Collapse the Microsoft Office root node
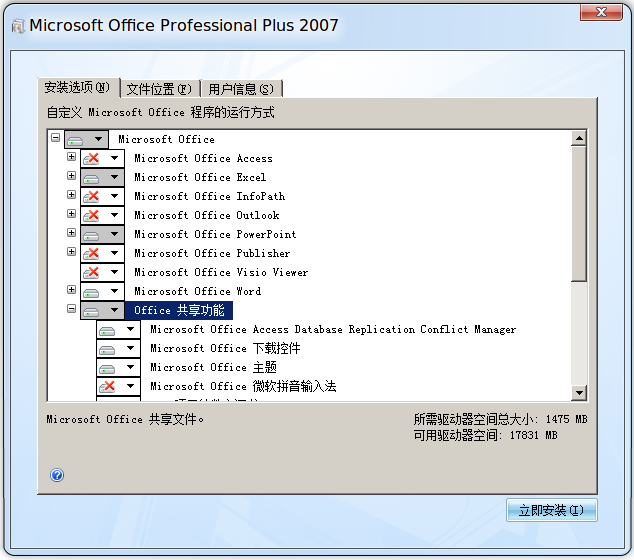The width and height of the screenshot is (634, 560). tap(56, 138)
